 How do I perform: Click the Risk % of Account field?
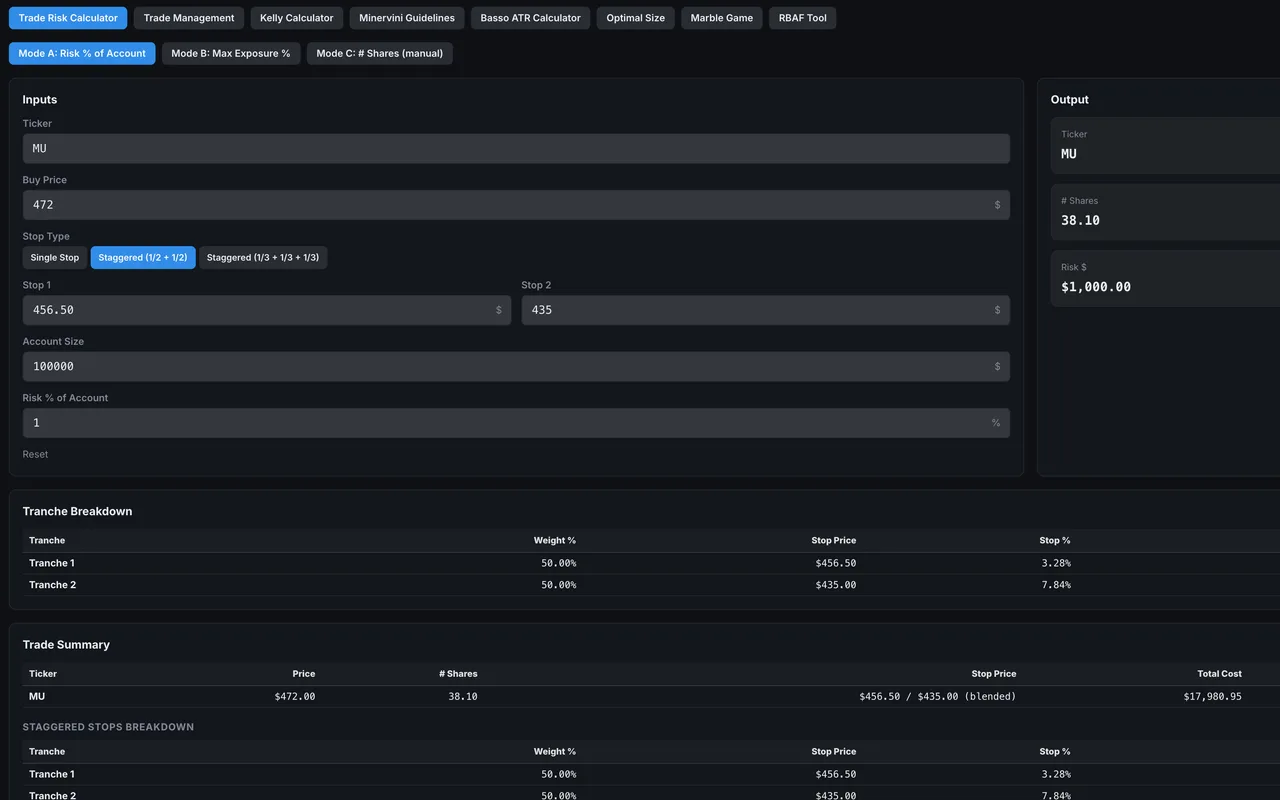516,423
